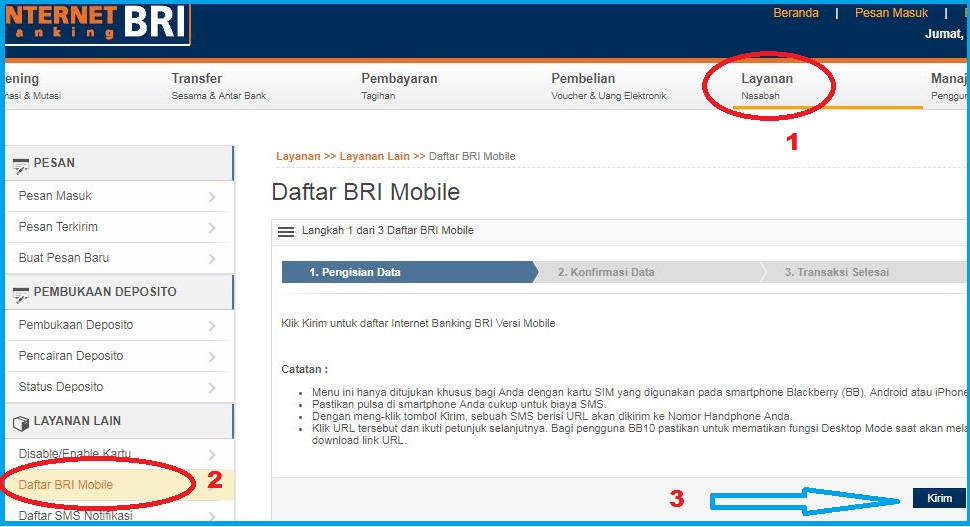Click the PESAN section header icon

coord(20,165)
